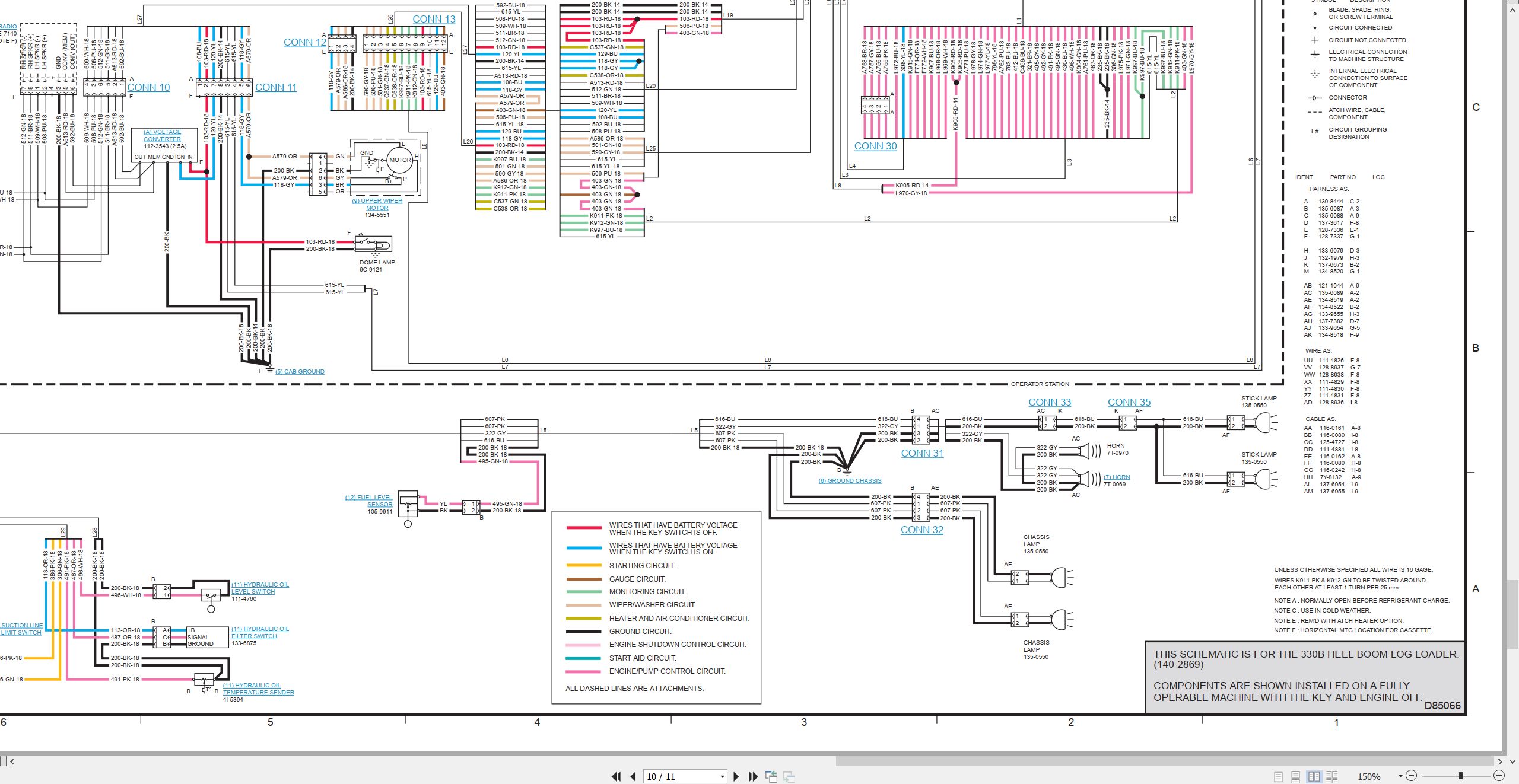1519x784 pixels.
Task: Open the CONN 35 link
Action: coord(1129,402)
